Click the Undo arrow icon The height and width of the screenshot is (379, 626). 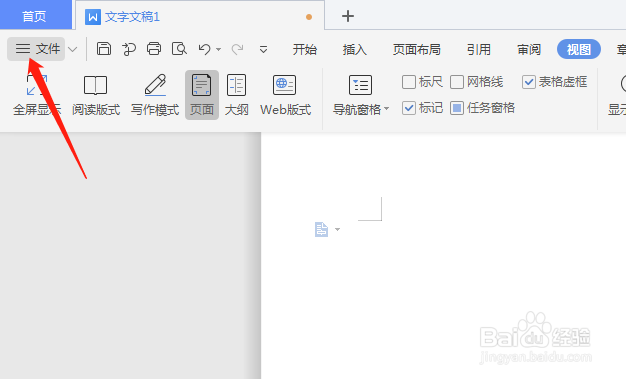point(204,49)
